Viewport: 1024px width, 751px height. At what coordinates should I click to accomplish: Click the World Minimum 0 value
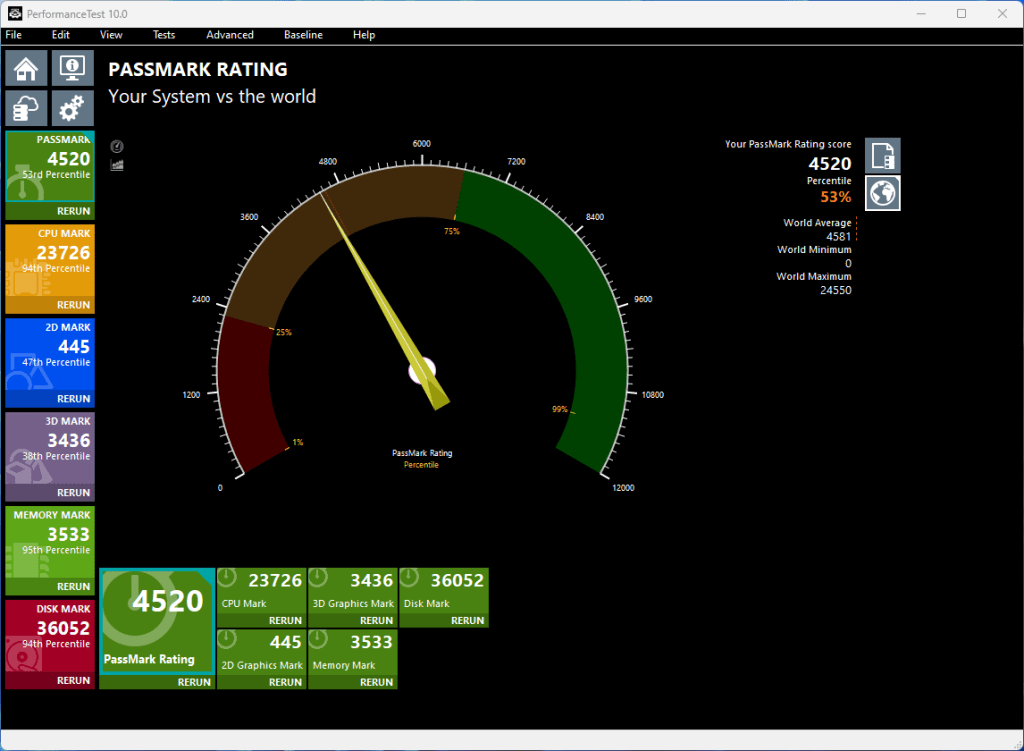tap(848, 263)
